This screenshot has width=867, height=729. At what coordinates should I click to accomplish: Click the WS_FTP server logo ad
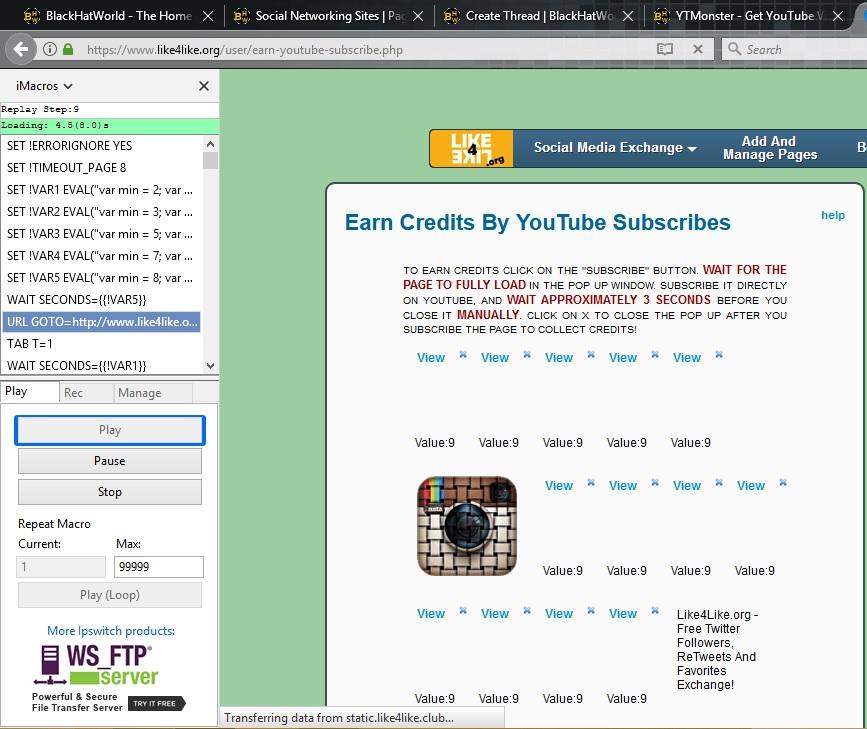click(x=96, y=664)
